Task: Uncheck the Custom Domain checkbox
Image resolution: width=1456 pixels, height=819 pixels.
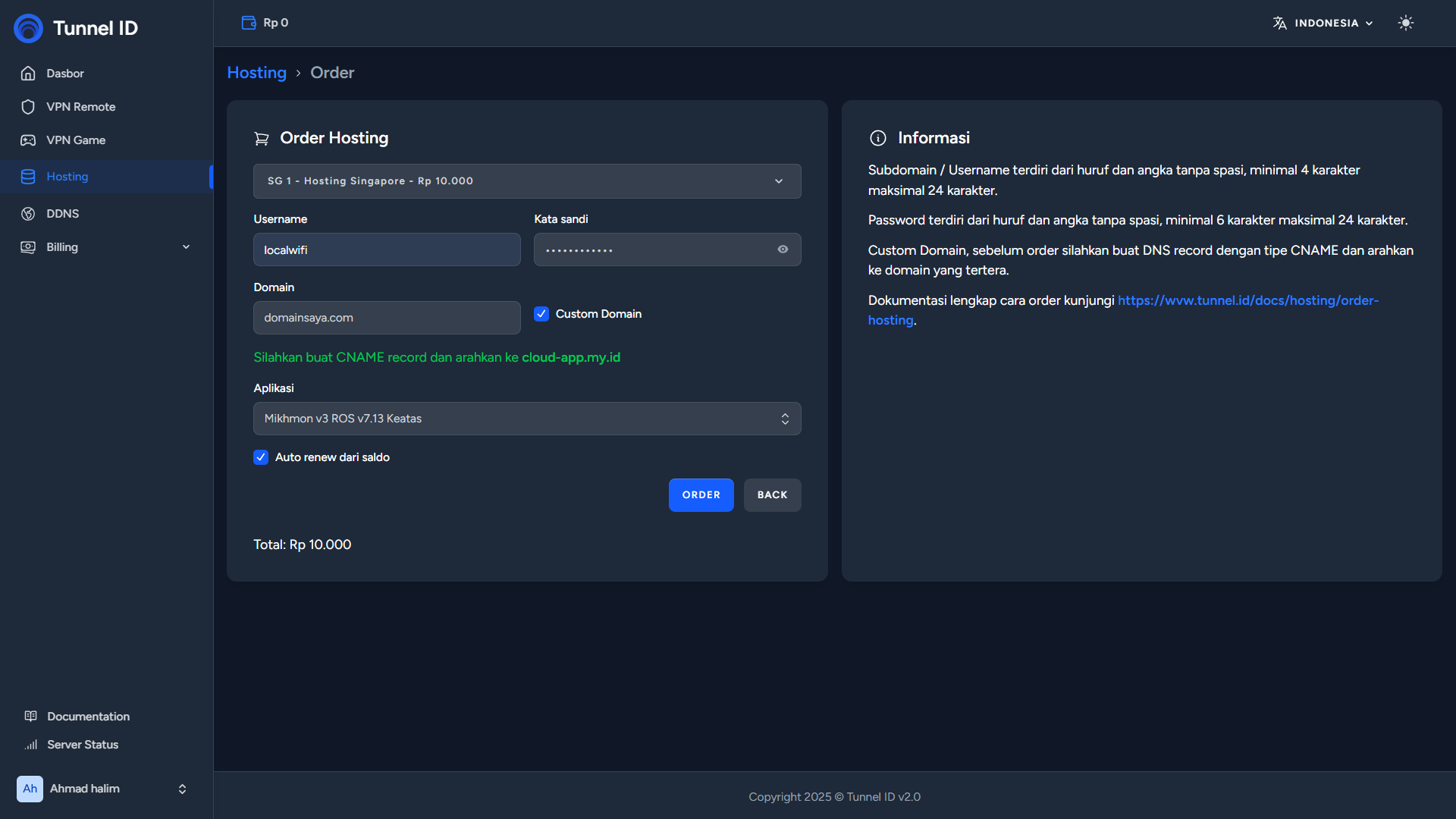Action: [x=541, y=314]
